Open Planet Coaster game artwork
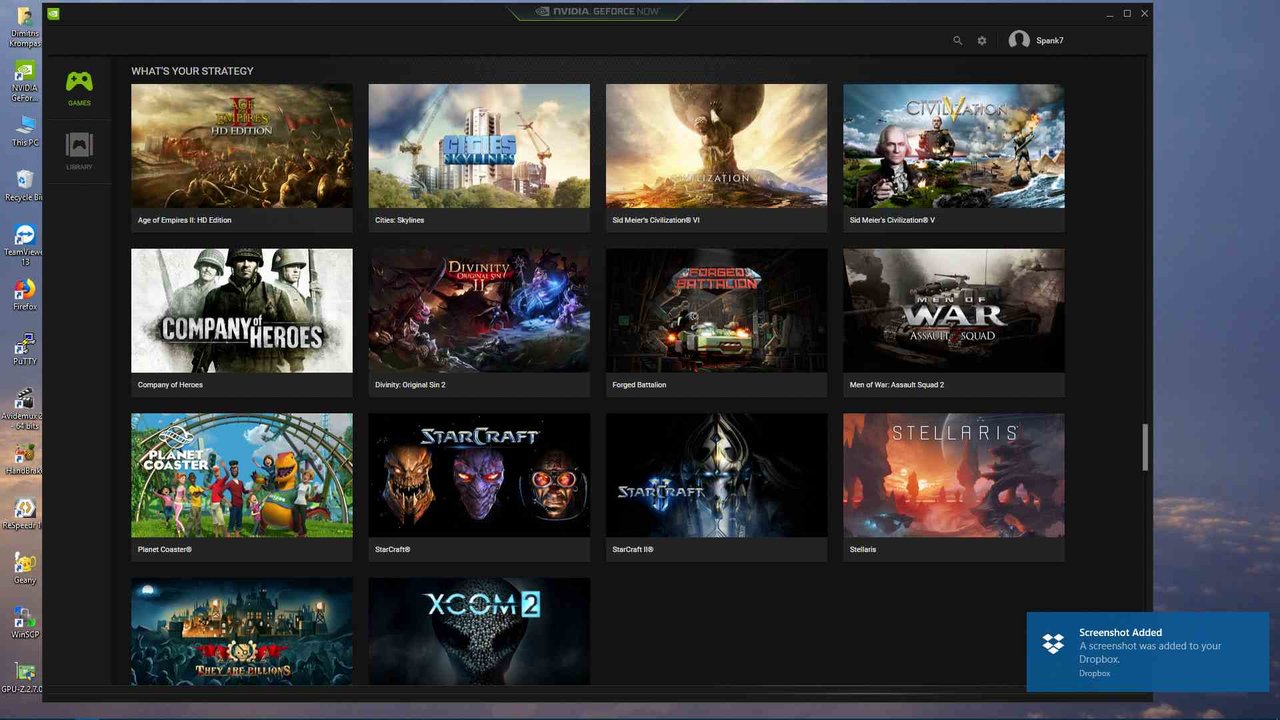1280x720 pixels. (x=242, y=475)
